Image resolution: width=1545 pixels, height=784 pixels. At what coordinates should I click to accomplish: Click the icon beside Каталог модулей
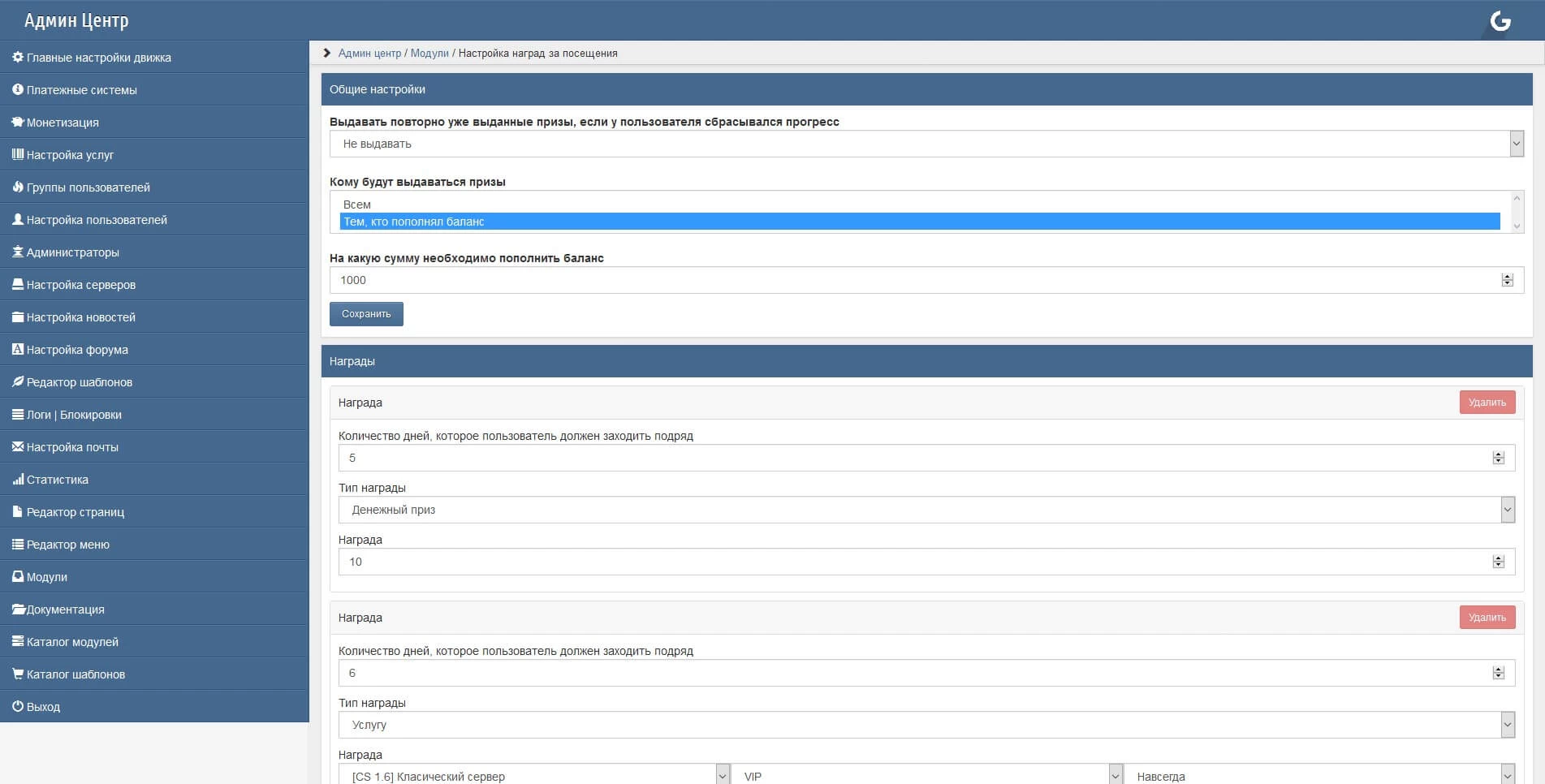pyautogui.click(x=18, y=642)
